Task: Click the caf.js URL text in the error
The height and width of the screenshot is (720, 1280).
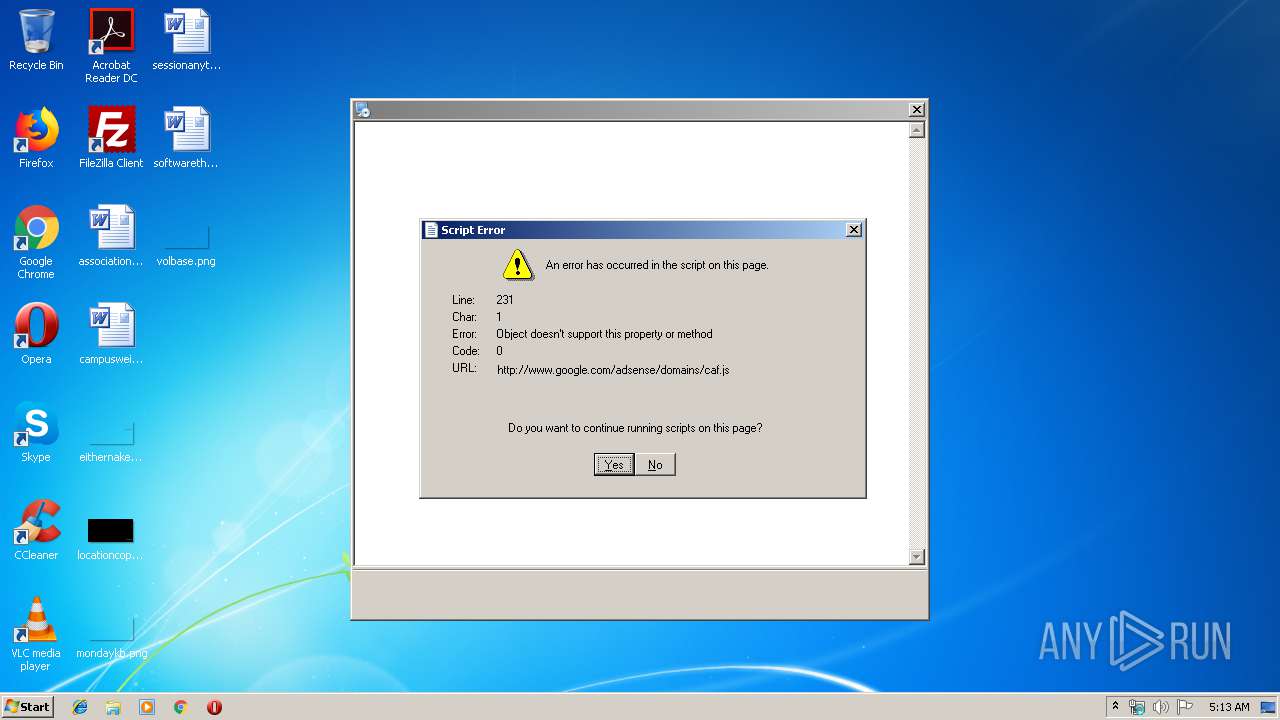Action: (x=613, y=370)
